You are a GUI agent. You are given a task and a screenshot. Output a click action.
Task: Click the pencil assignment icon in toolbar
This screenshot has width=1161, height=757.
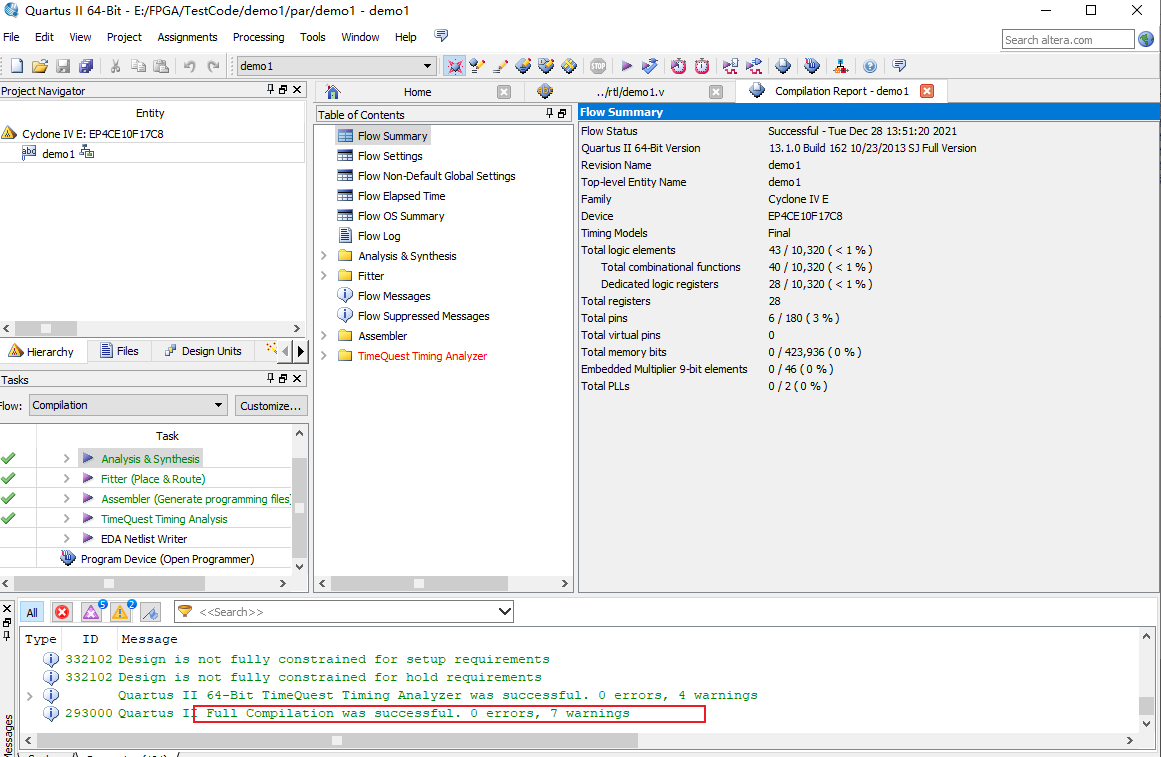coord(500,66)
